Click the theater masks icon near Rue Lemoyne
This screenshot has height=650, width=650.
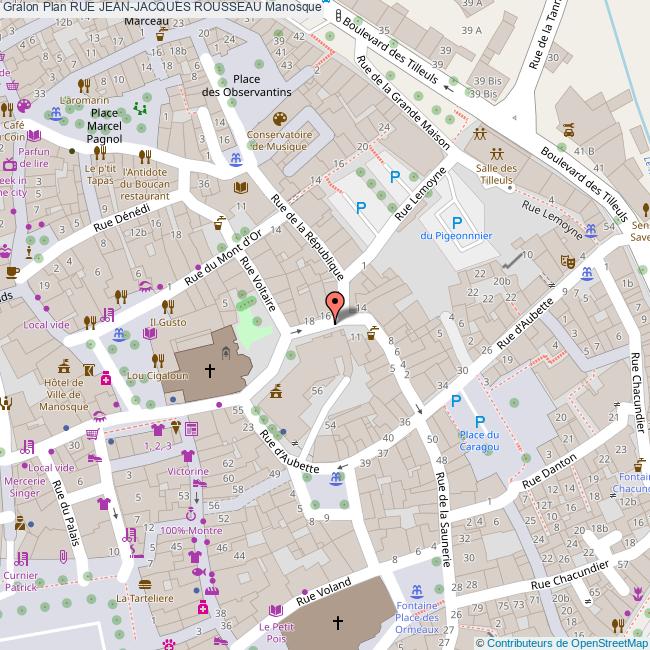point(567,261)
